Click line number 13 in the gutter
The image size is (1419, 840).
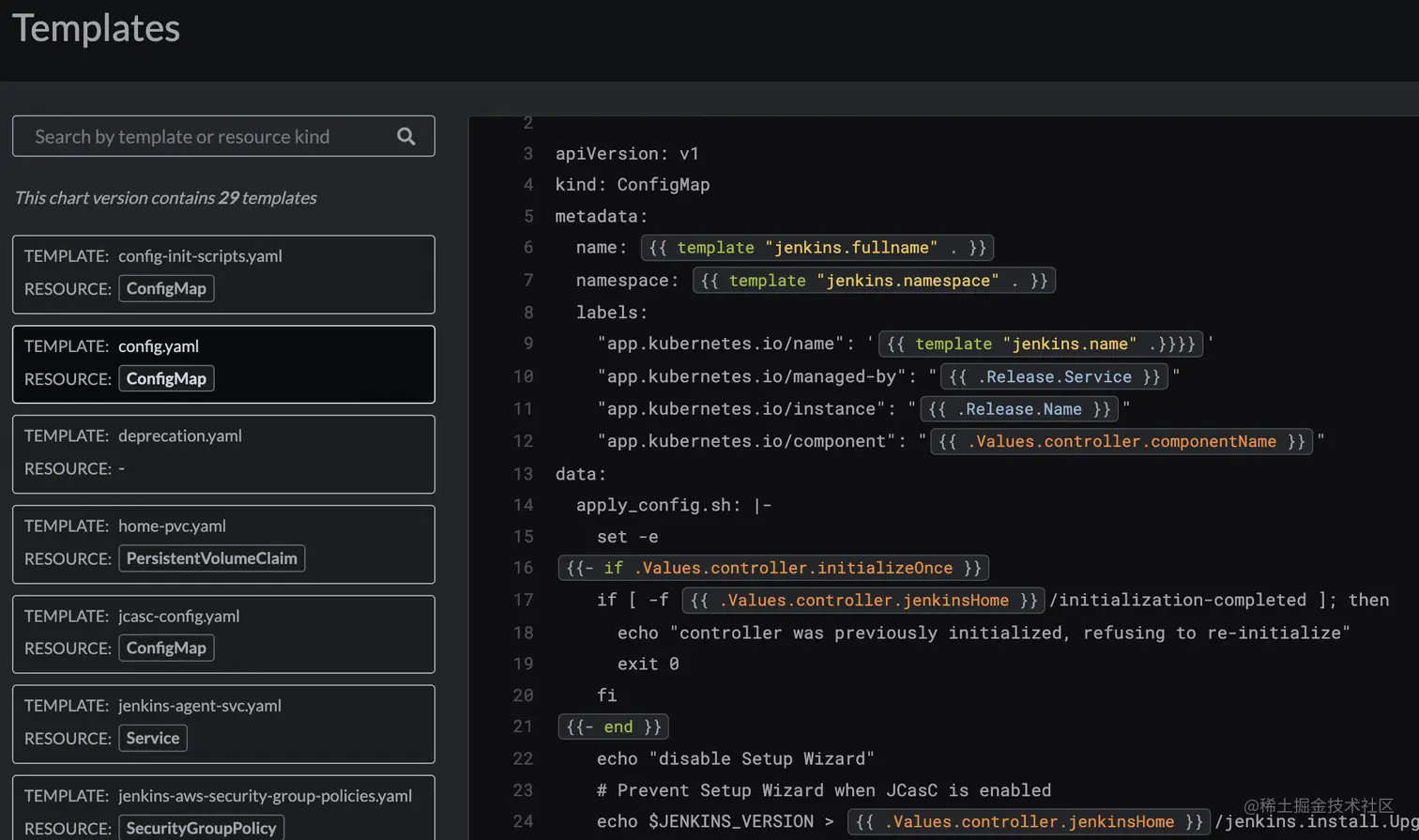(x=523, y=473)
